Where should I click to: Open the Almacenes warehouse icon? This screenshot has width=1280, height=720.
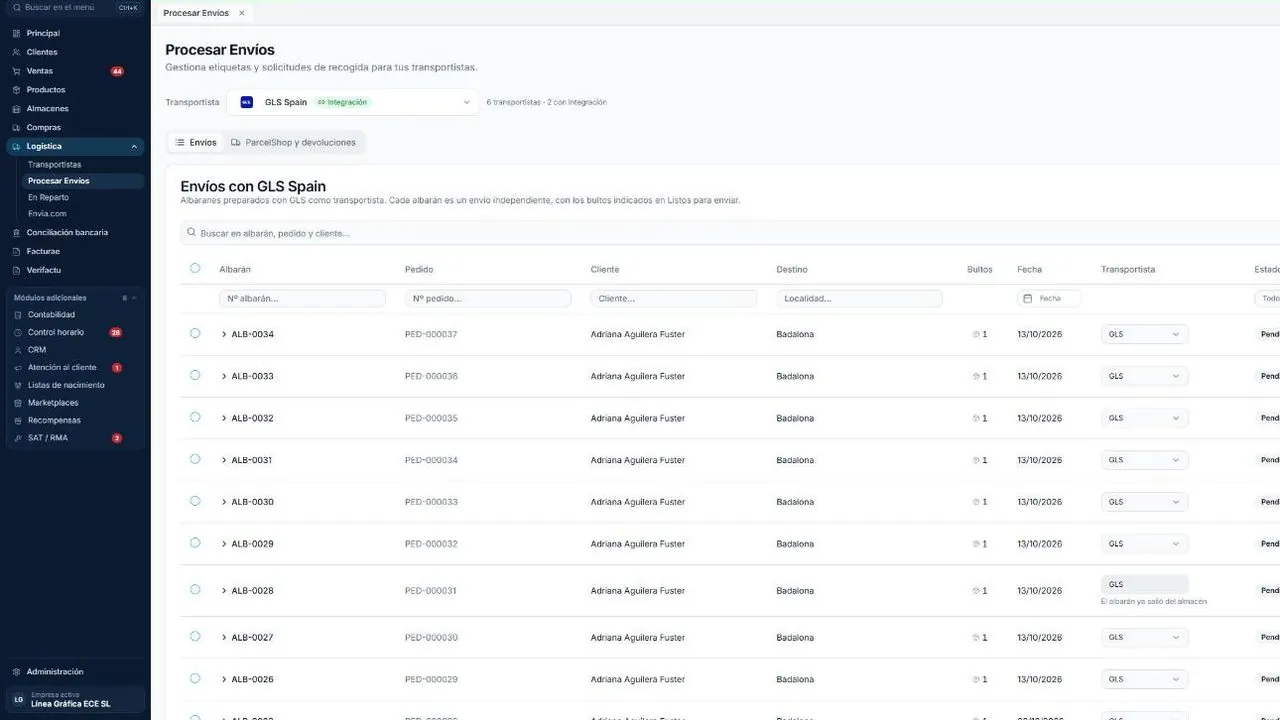click(x=16, y=109)
